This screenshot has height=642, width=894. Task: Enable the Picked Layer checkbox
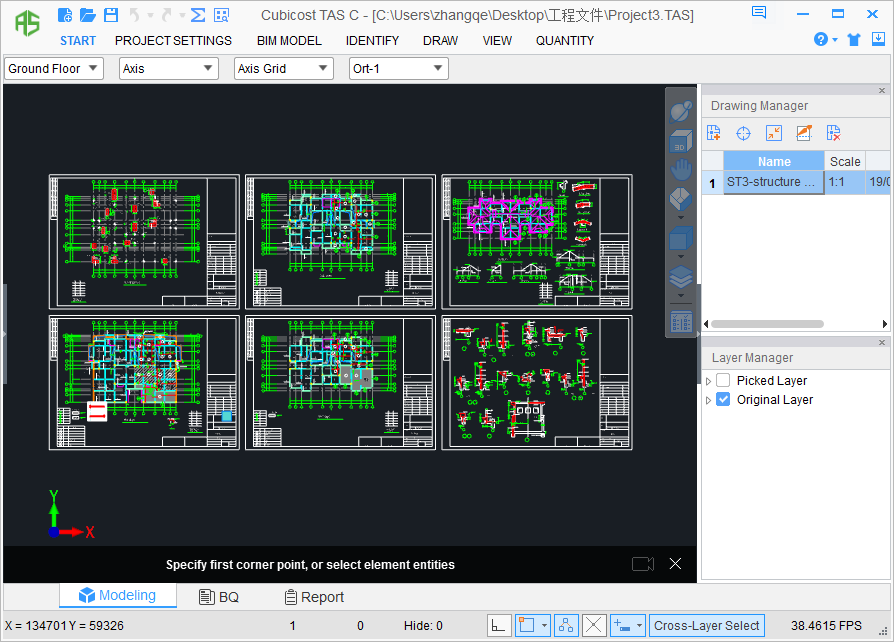(723, 381)
